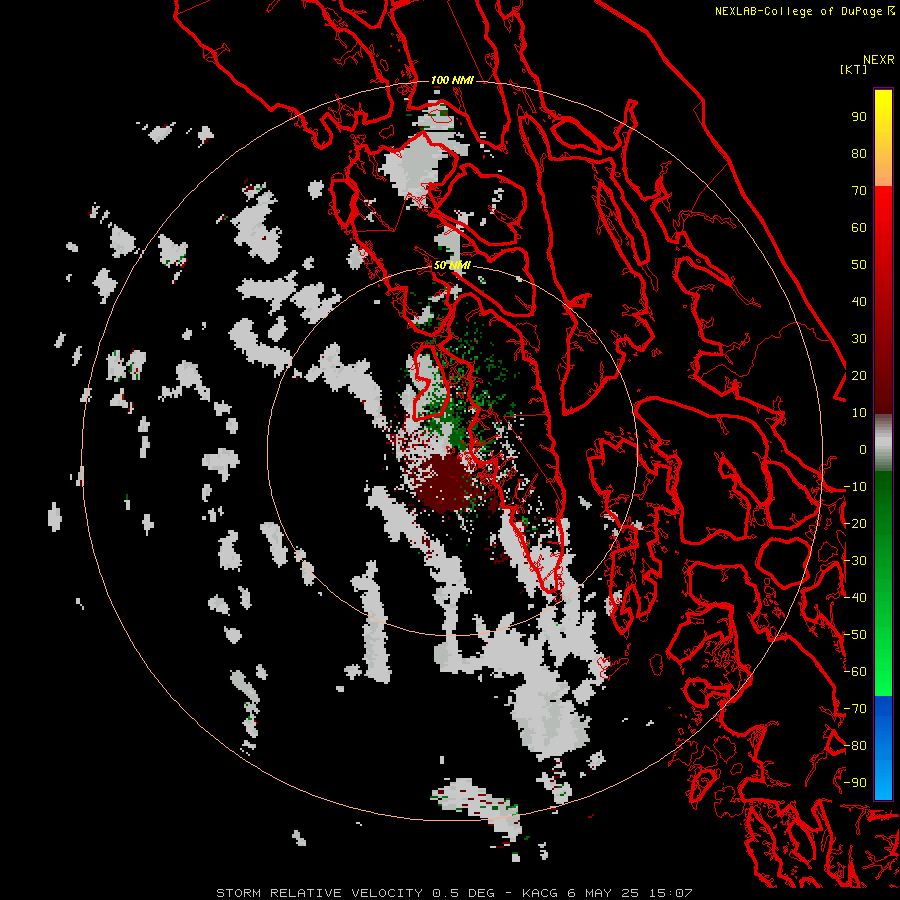Click the 100 NMI range ring label
900x900 pixels.
click(452, 80)
